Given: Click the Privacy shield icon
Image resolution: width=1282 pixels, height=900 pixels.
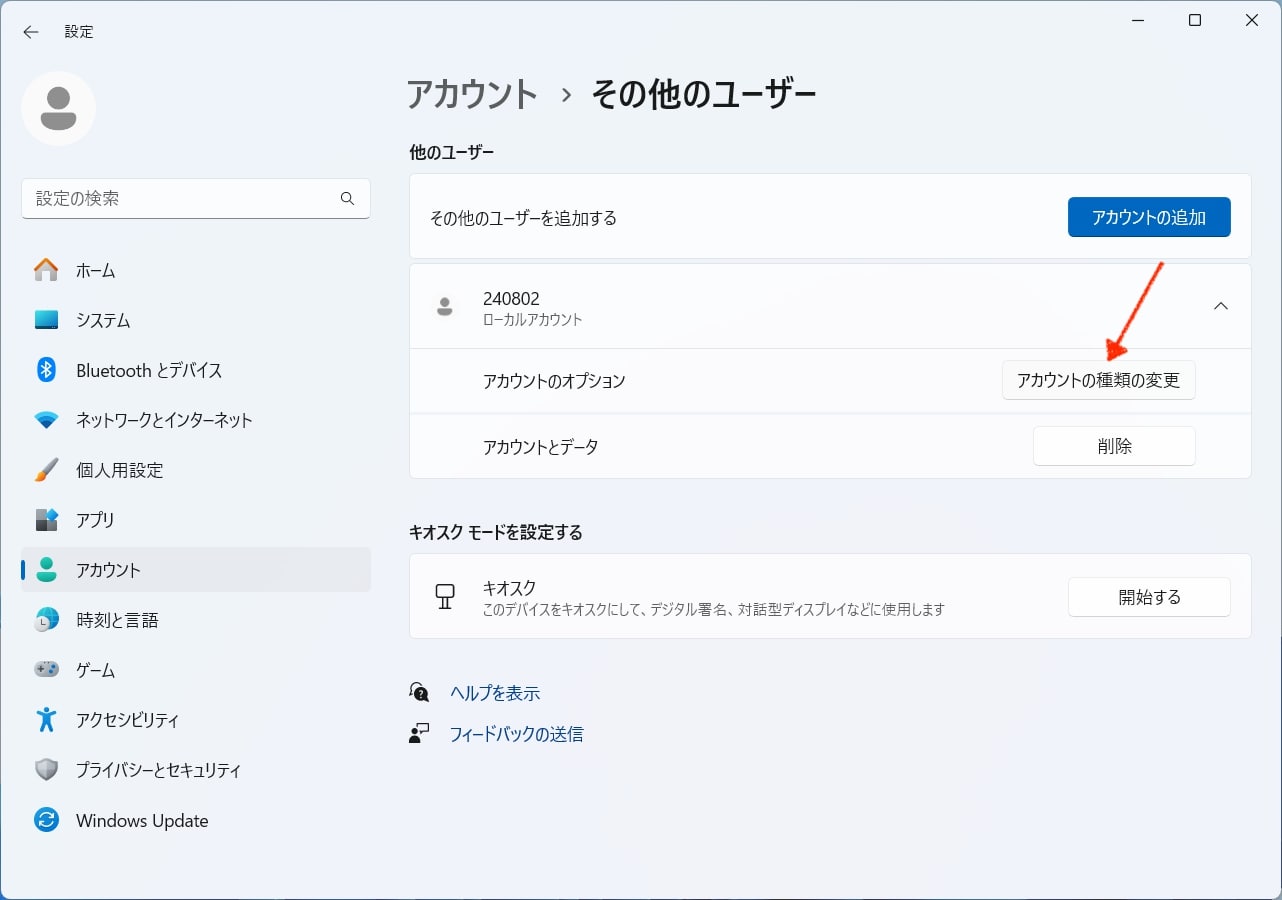Looking at the screenshot, I should click(x=46, y=770).
